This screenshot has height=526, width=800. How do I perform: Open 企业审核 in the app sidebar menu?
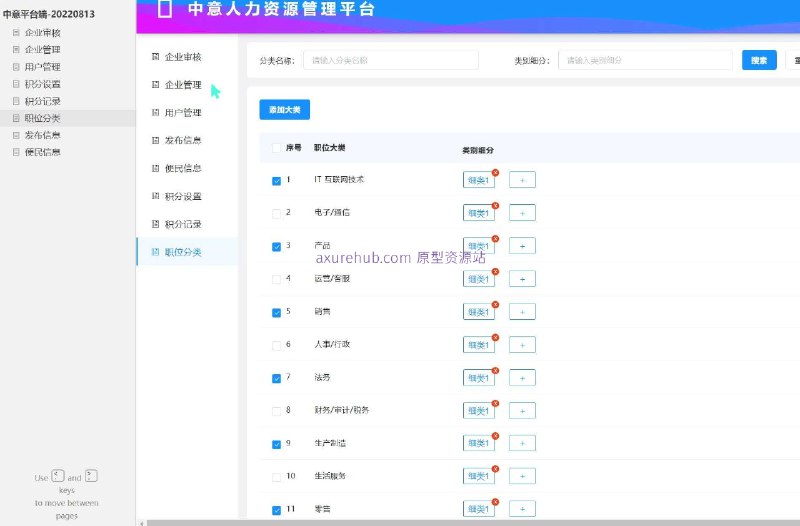click(x=187, y=57)
